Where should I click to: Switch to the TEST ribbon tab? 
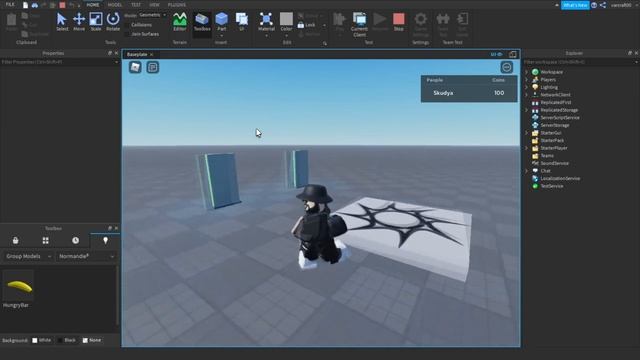[x=136, y=4]
